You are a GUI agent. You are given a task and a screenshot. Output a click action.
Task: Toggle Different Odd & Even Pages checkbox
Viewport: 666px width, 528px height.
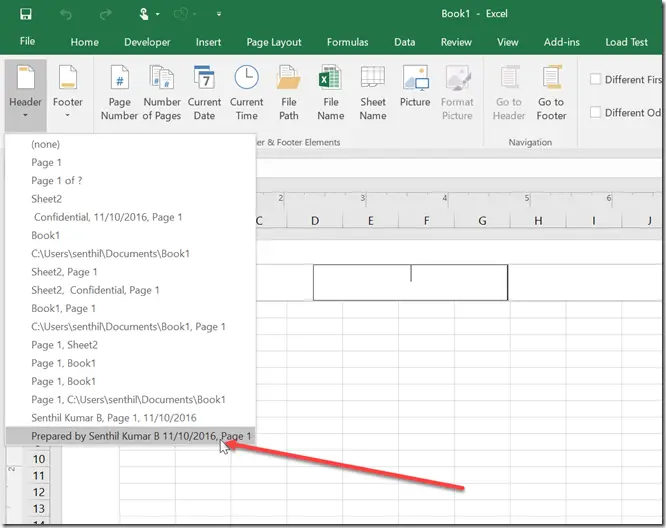tap(595, 112)
